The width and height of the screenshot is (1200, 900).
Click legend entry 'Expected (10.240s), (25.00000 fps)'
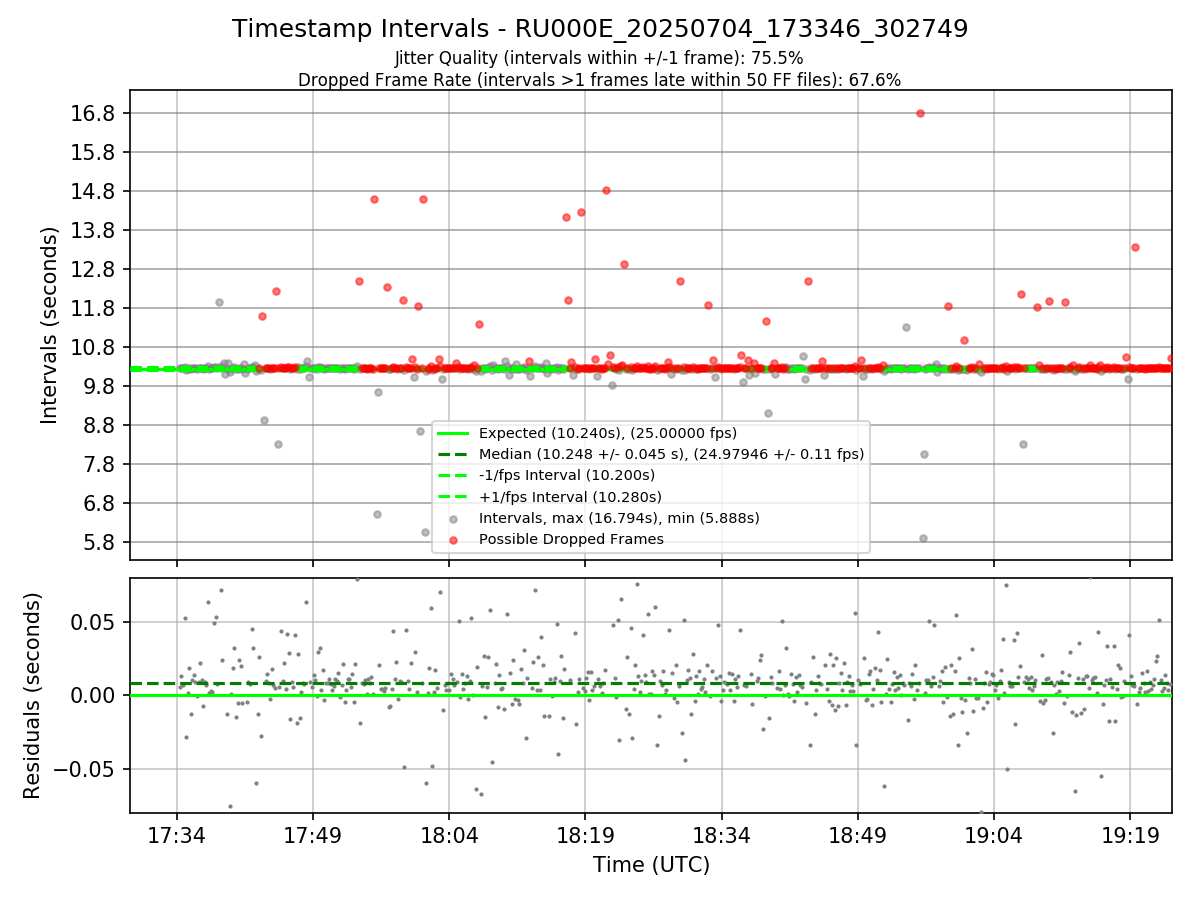(x=607, y=433)
